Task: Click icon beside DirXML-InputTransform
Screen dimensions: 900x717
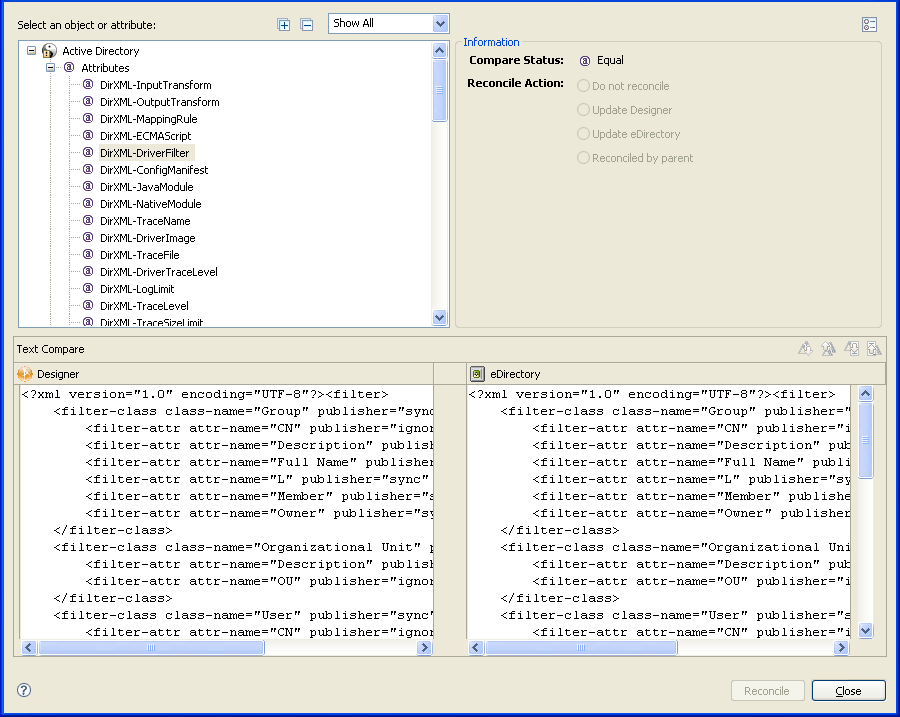Action: click(88, 84)
